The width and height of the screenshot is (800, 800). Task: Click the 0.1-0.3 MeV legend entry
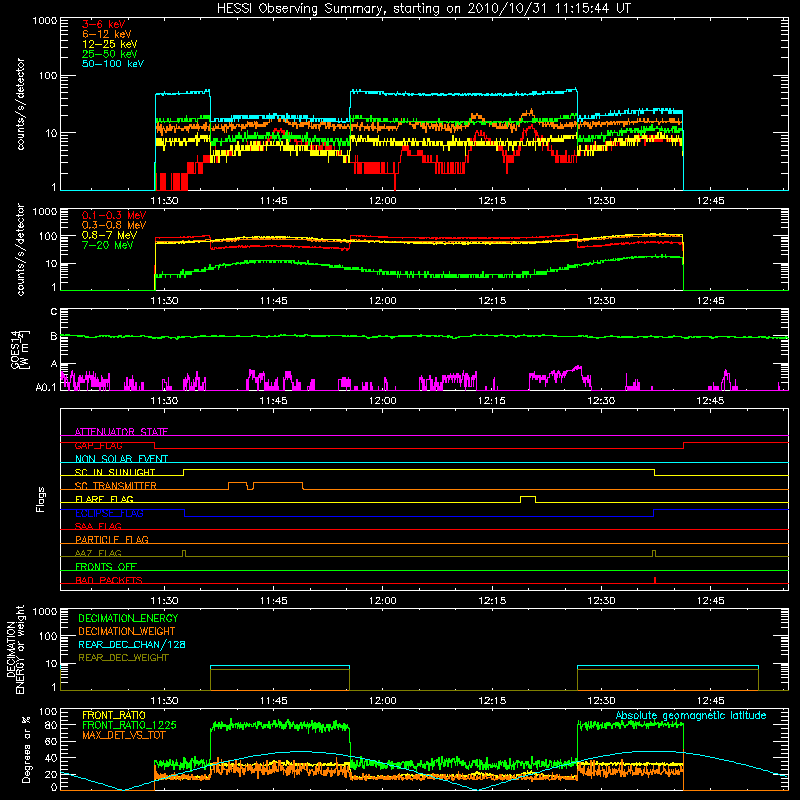[114, 215]
